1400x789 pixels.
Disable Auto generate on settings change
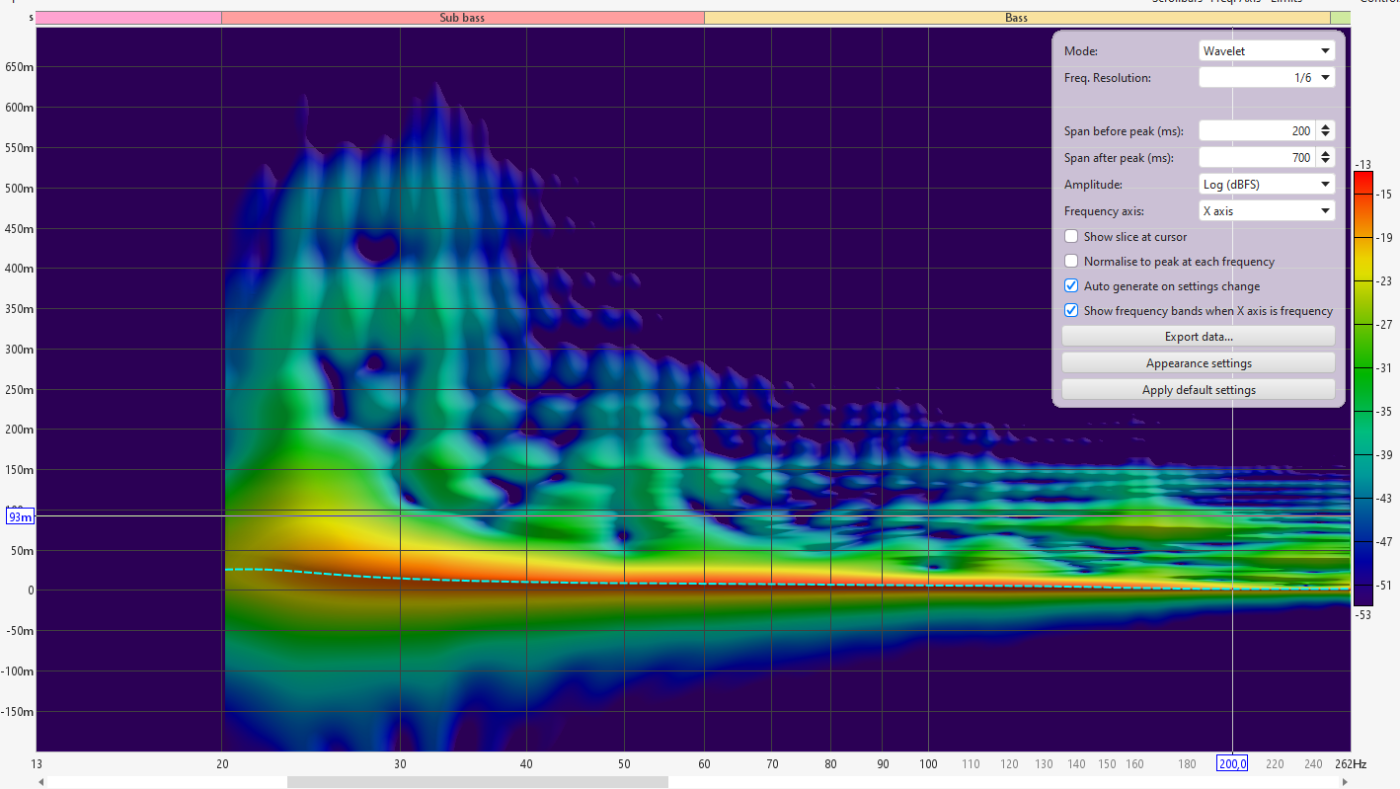click(1071, 286)
